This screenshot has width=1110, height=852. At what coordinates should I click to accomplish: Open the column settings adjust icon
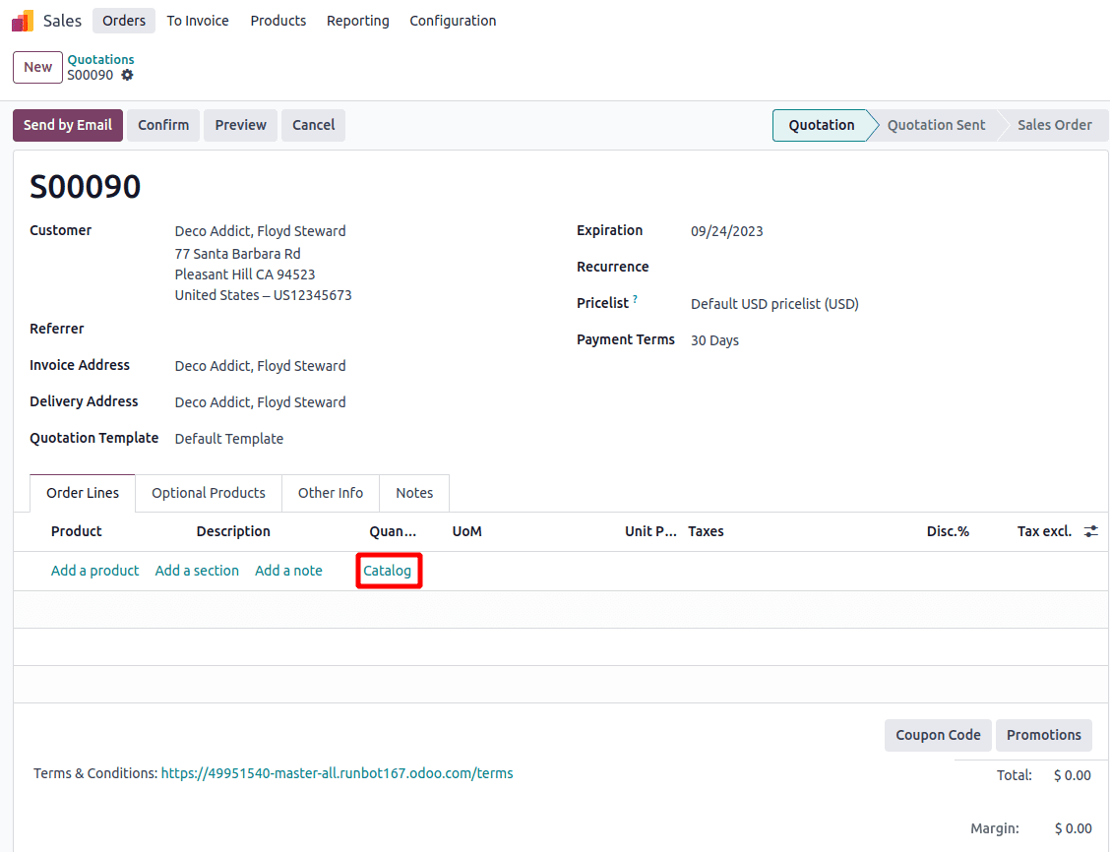pyautogui.click(x=1091, y=532)
